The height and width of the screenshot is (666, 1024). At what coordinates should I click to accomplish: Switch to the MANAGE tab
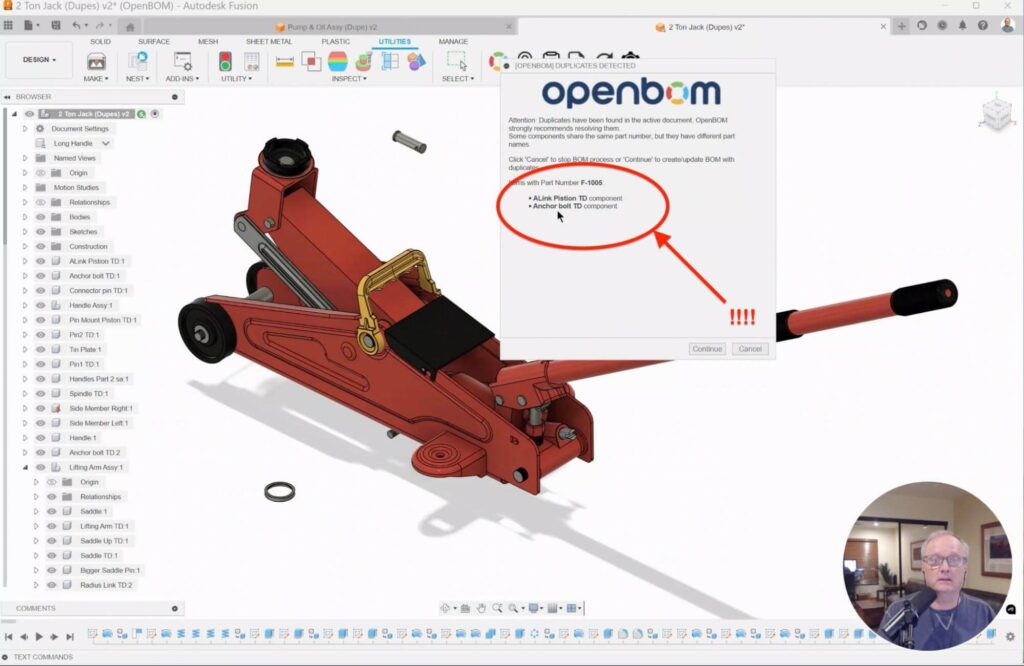453,41
